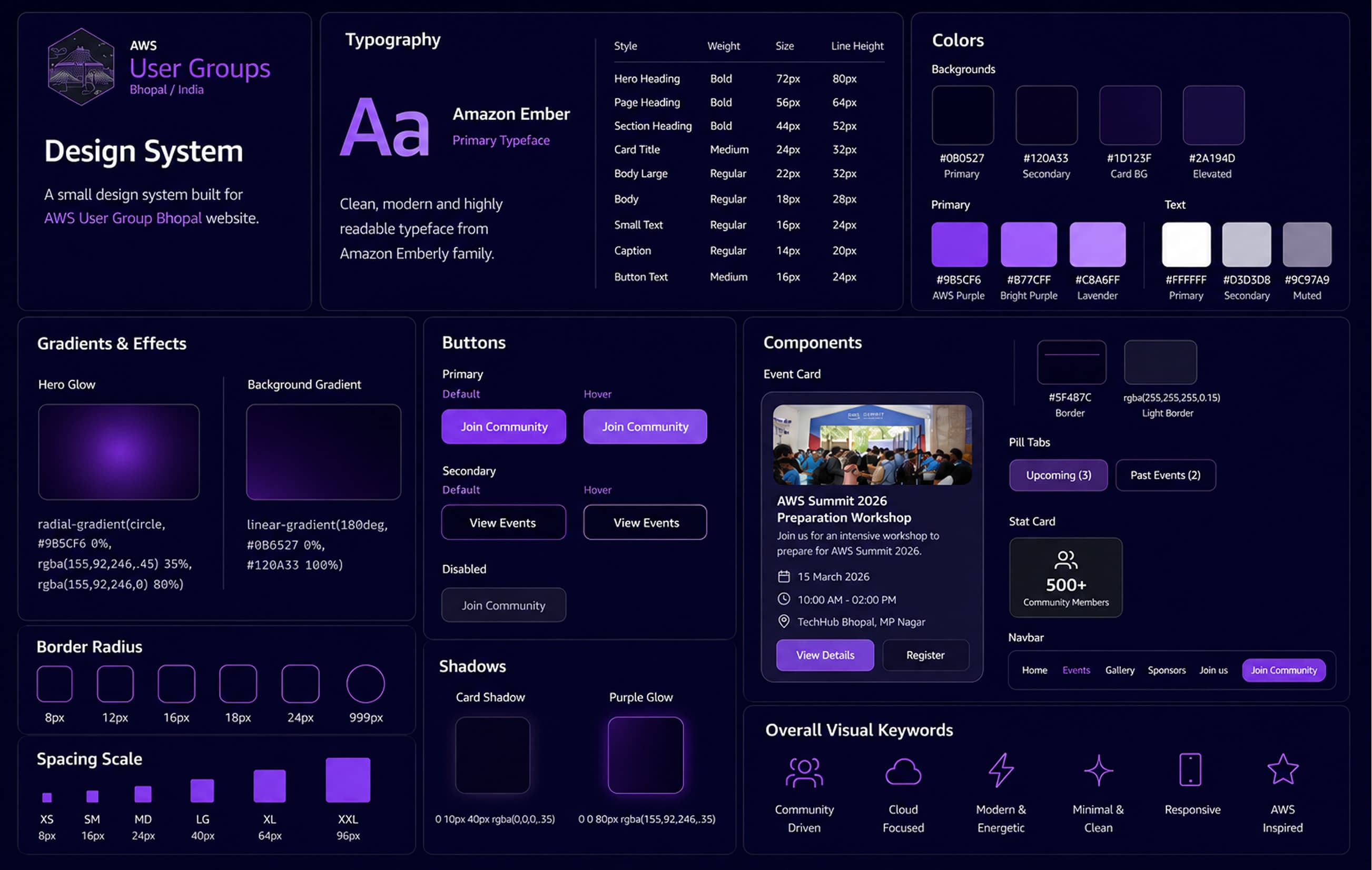Click the Cloud Focused cloud icon
The width and height of the screenshot is (1372, 870).
coord(903,772)
